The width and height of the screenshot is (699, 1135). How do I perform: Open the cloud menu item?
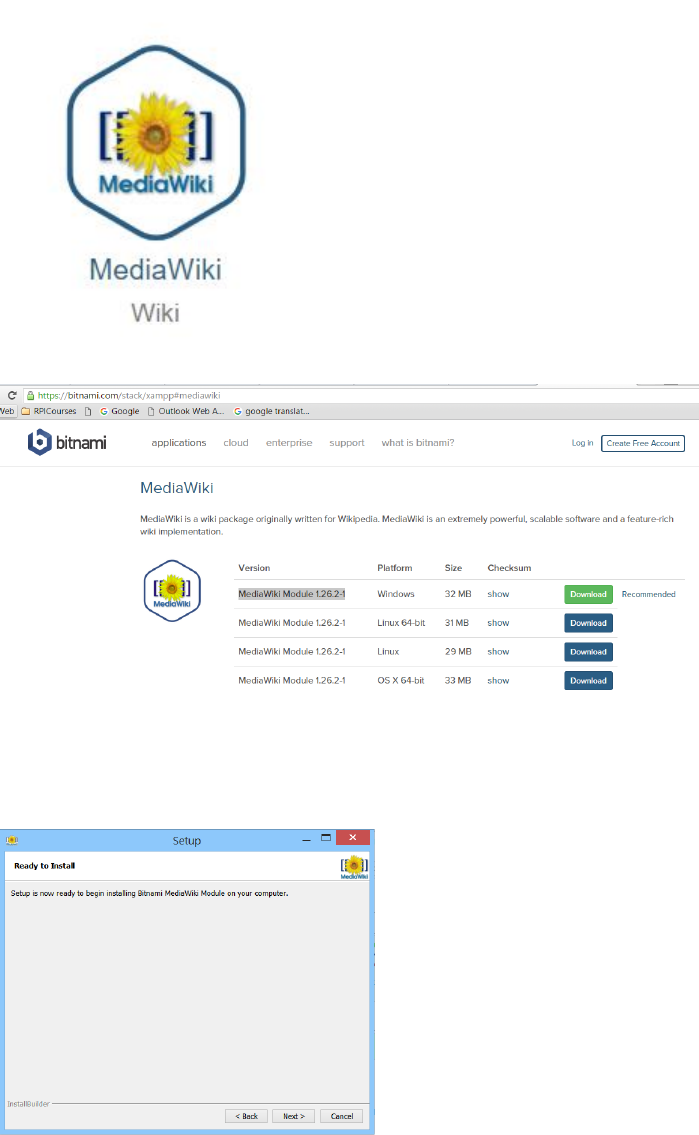(236, 443)
